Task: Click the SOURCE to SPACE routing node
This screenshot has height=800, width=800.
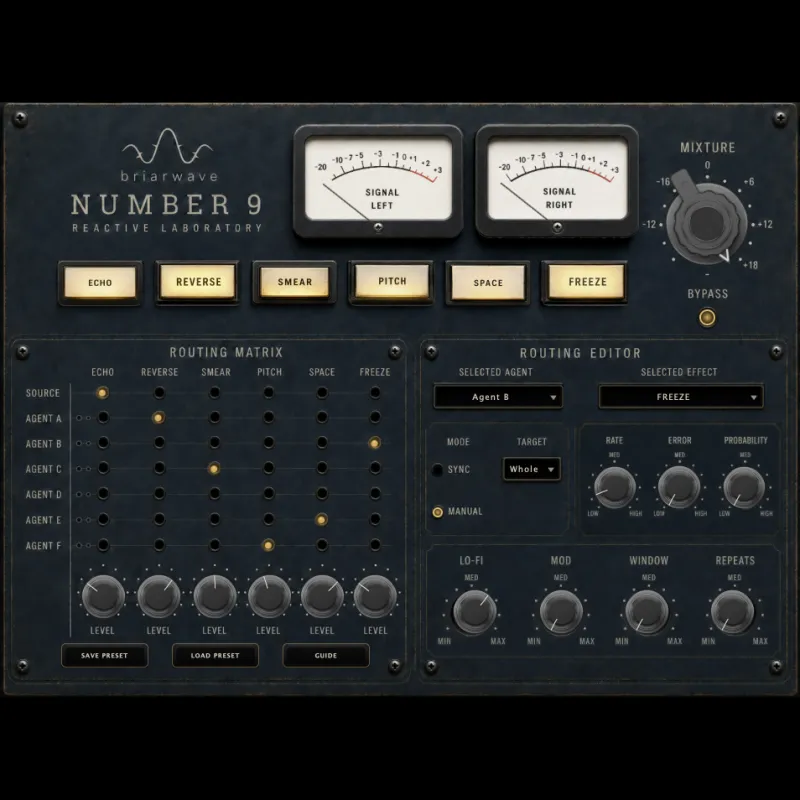Action: point(322,393)
